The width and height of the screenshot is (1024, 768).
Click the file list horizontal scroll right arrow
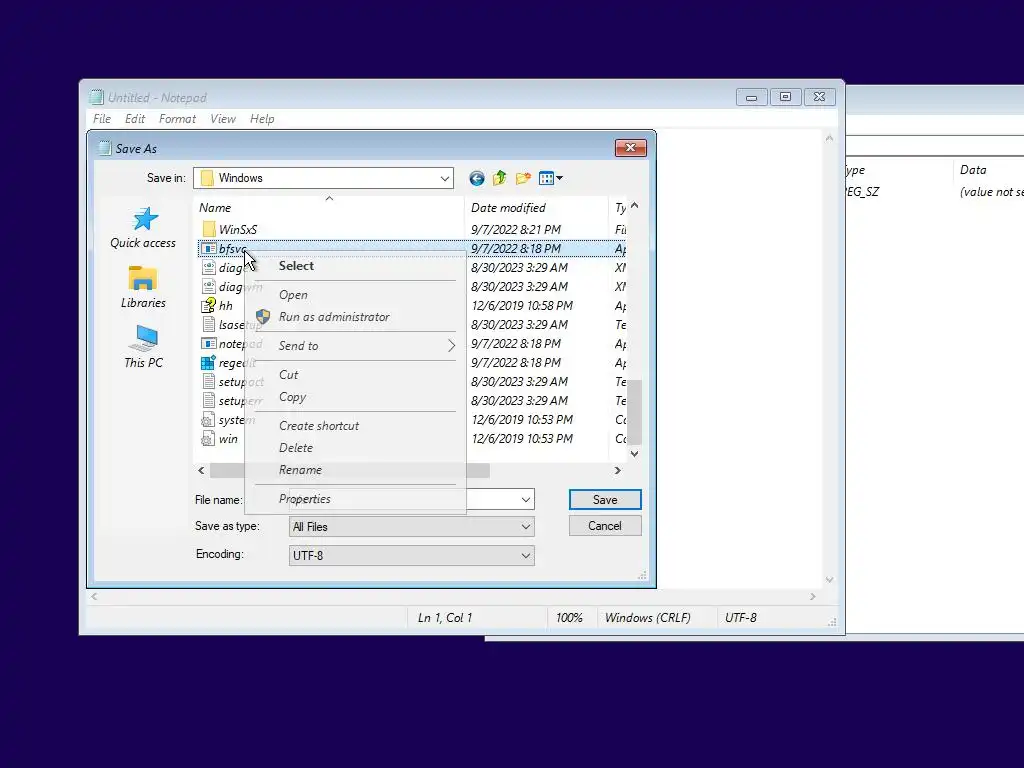pyautogui.click(x=617, y=470)
